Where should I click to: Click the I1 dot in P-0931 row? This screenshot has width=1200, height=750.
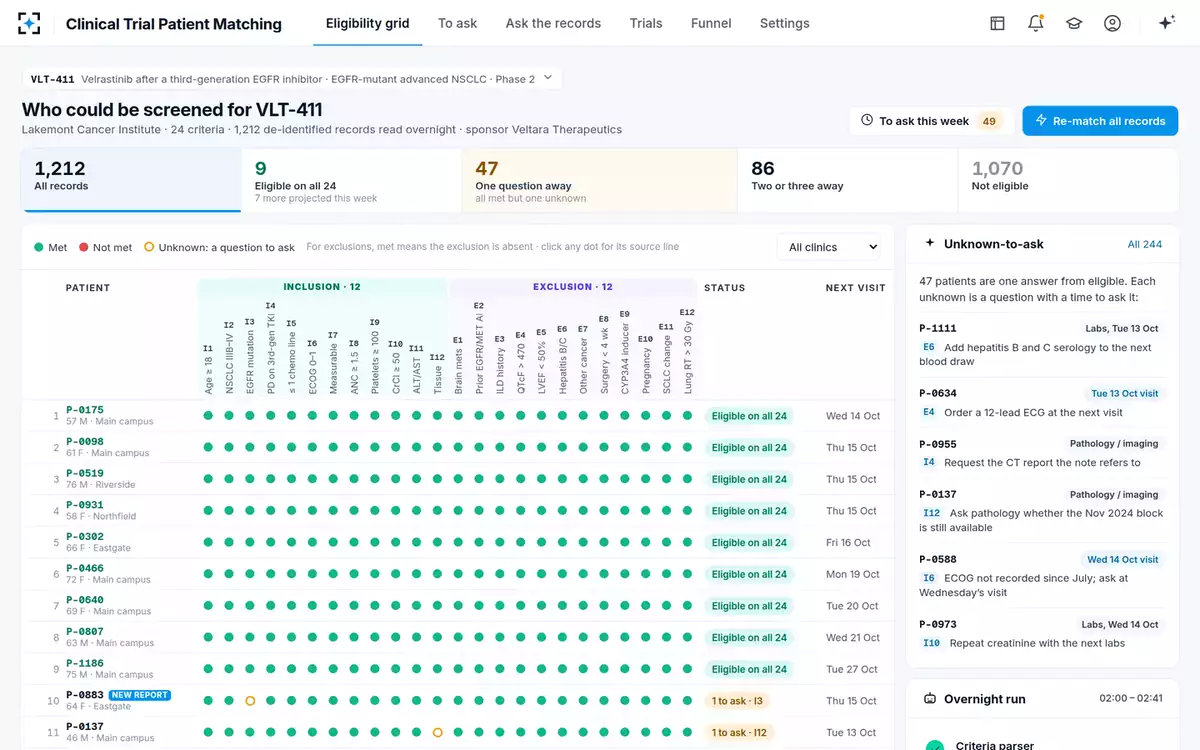[x=208, y=511]
